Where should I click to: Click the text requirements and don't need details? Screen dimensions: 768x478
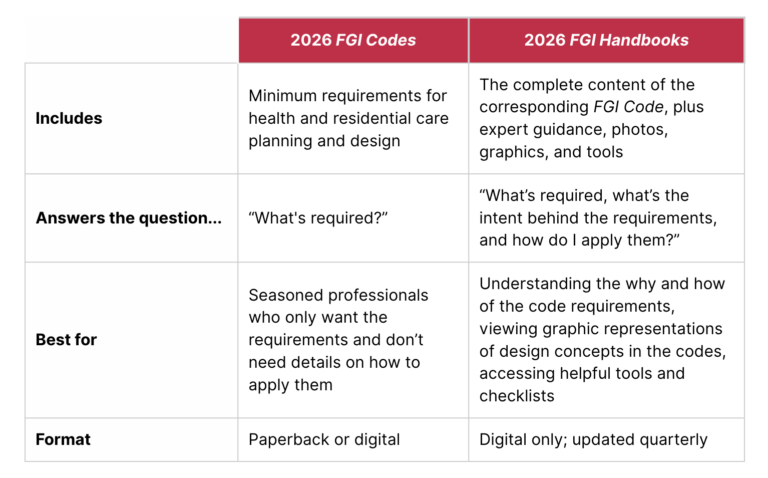[x=336, y=351]
